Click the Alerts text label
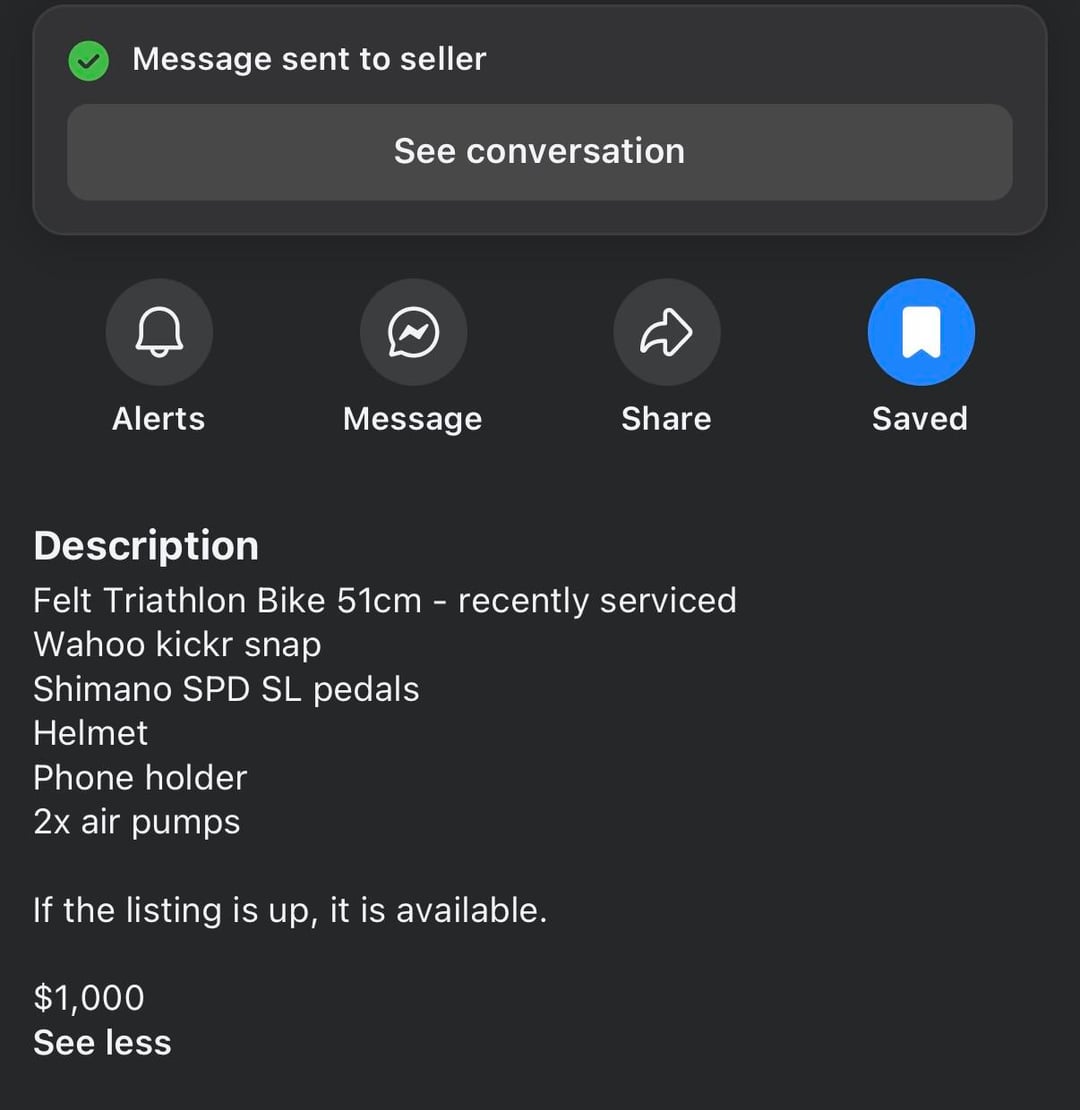The width and height of the screenshot is (1080, 1110). 158,418
